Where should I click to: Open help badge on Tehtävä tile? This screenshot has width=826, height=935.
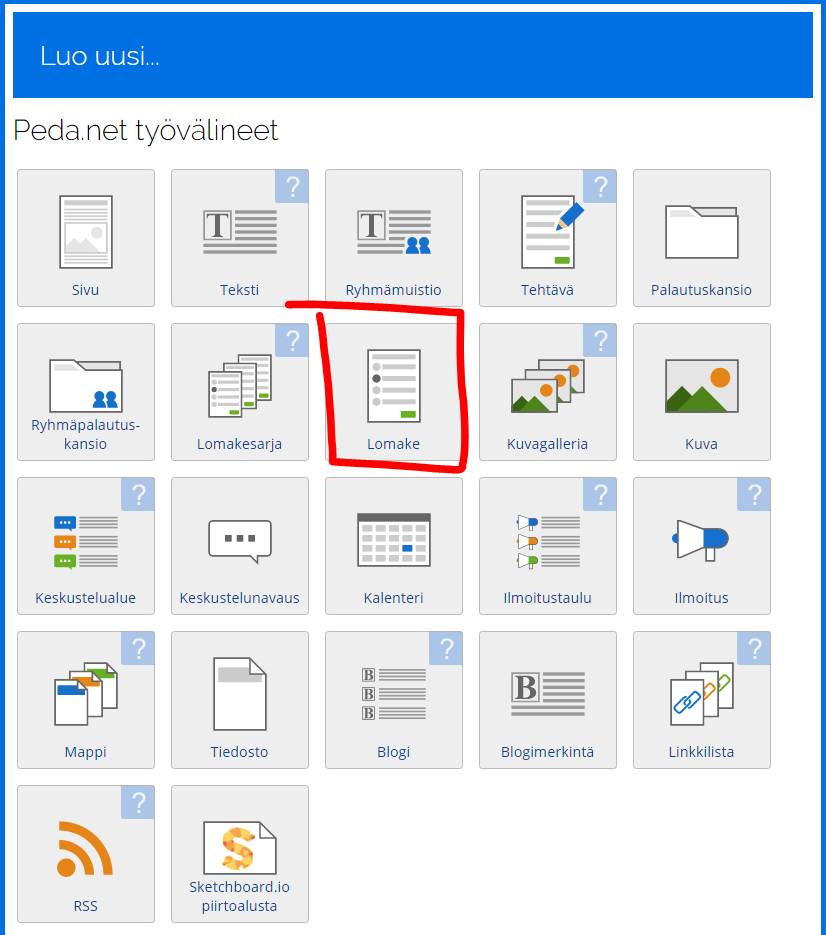tap(600, 187)
